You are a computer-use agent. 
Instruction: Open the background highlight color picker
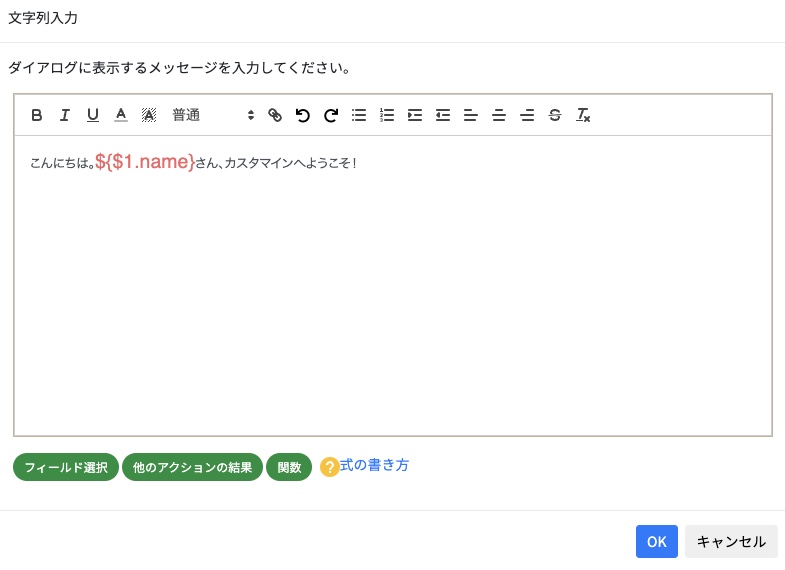[149, 115]
